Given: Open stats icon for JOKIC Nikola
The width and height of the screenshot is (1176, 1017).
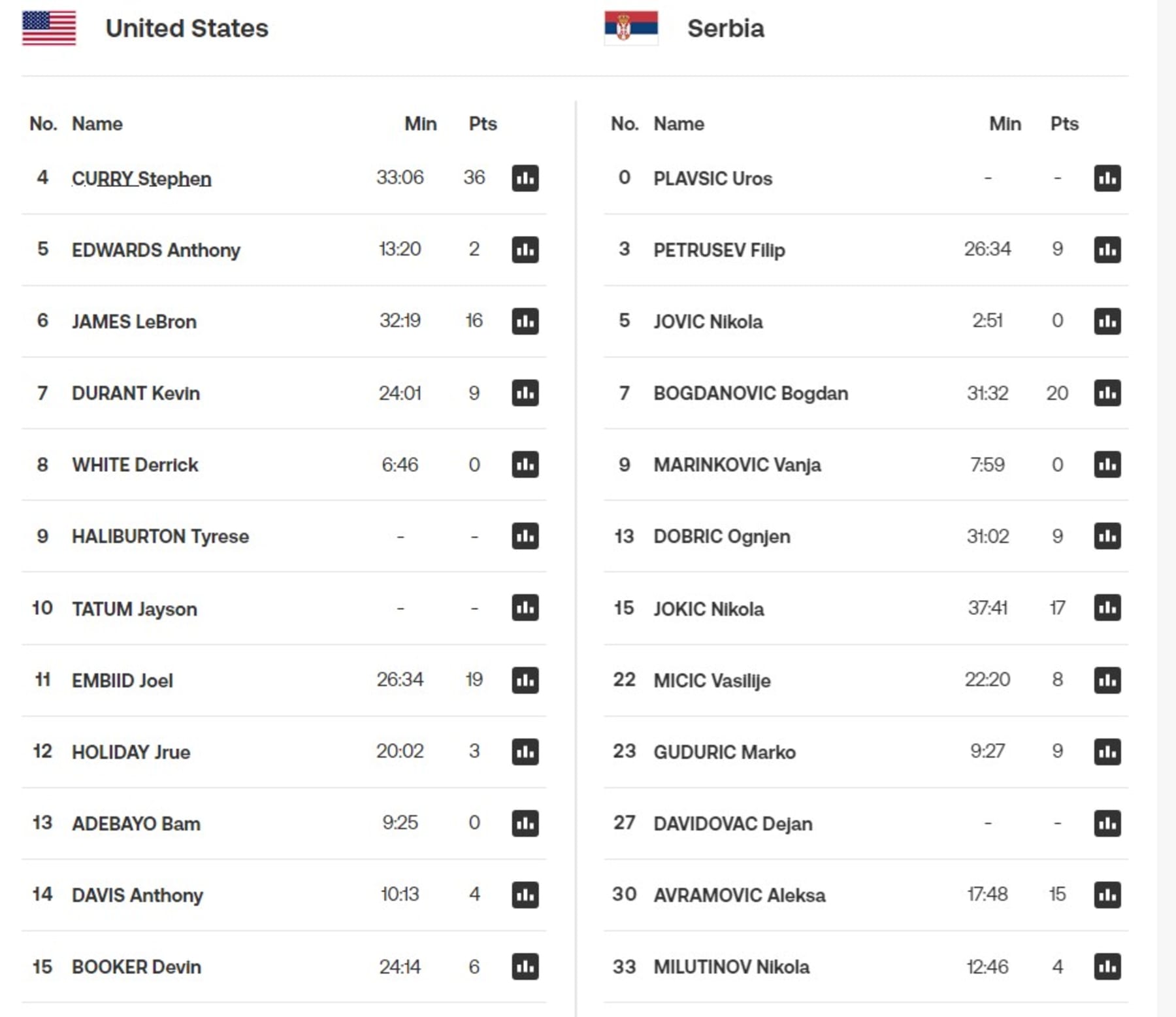Looking at the screenshot, I should 1107,608.
